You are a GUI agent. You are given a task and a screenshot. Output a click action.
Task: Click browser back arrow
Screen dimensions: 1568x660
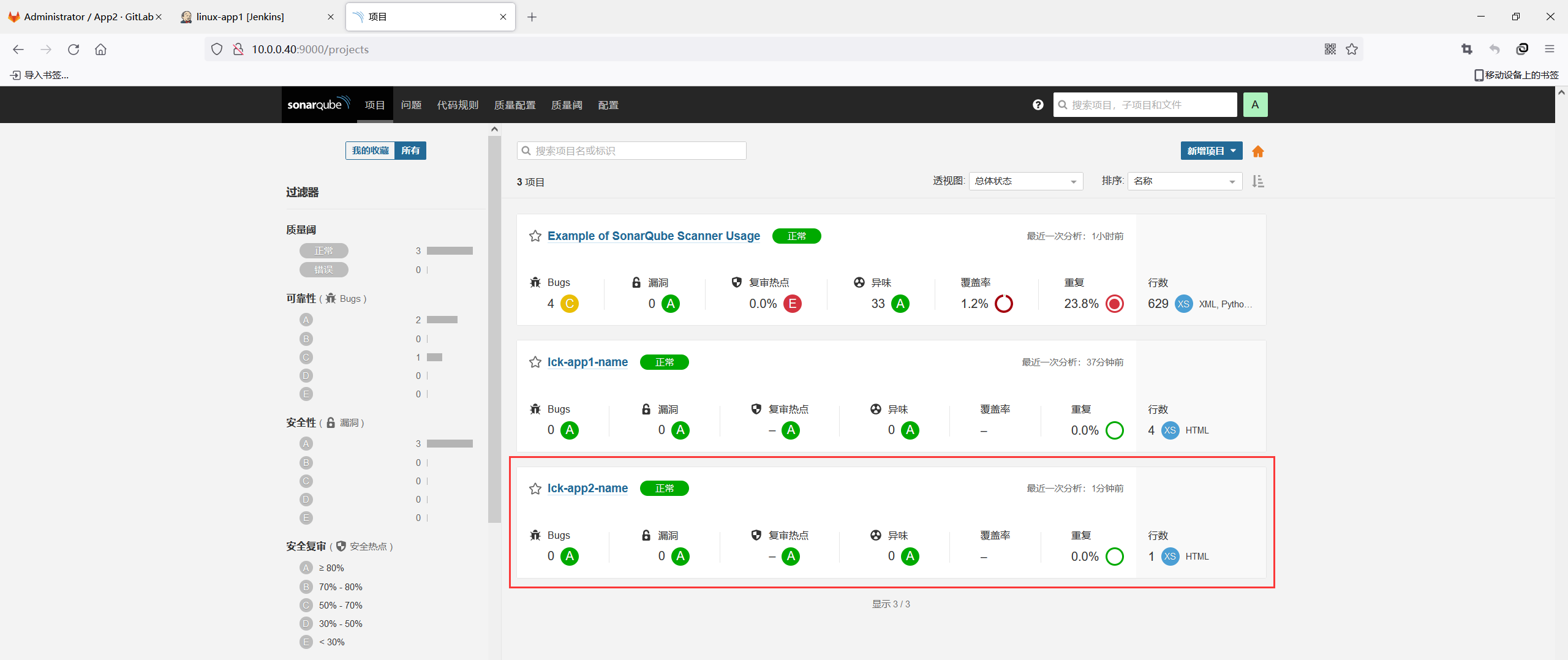(18, 50)
